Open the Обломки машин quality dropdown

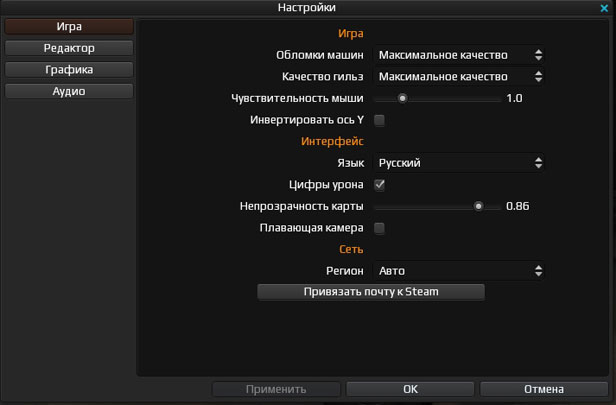(x=459, y=55)
